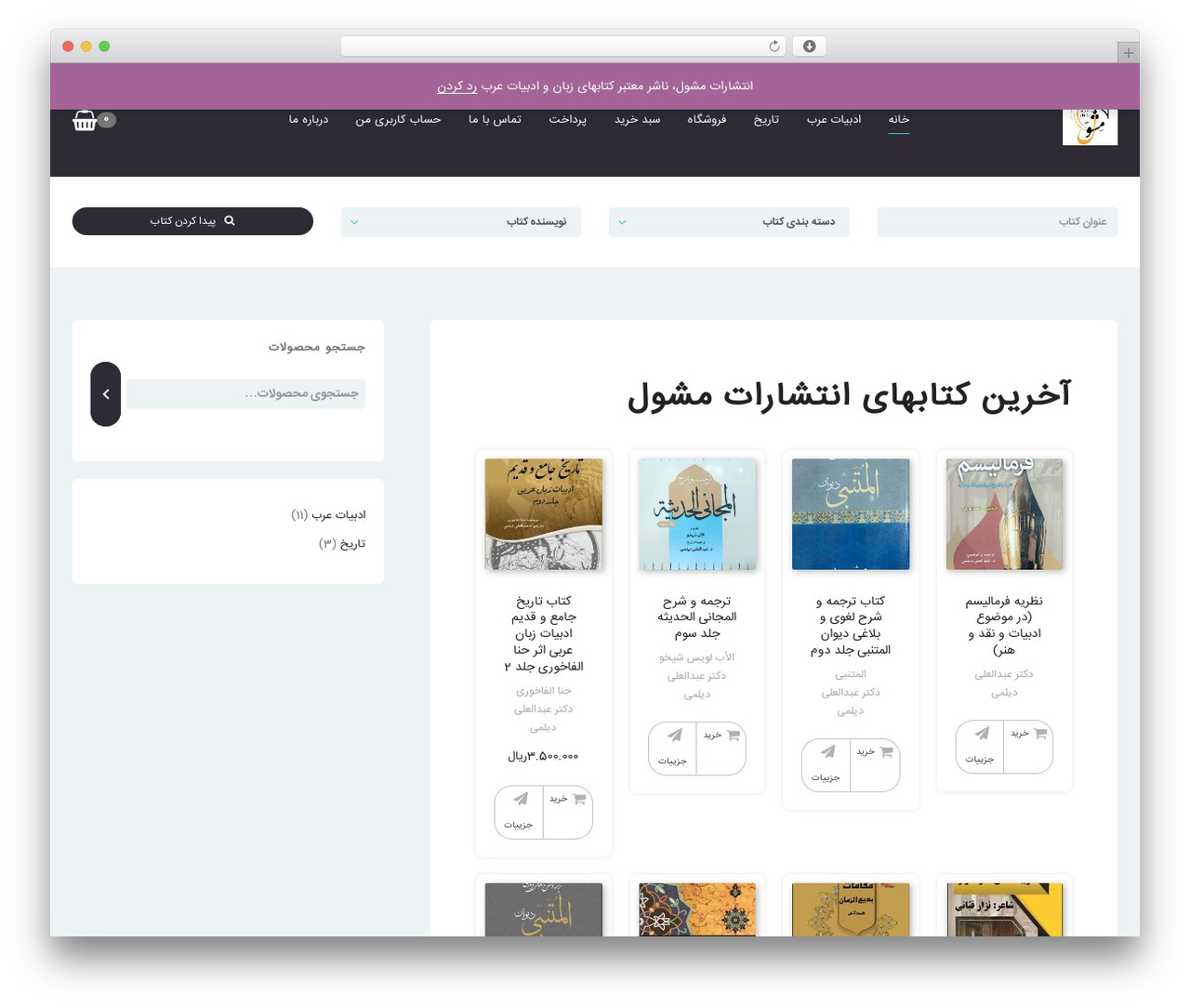The height and width of the screenshot is (1008, 1190).
Task: Click the site logo in header
Action: click(x=1090, y=127)
